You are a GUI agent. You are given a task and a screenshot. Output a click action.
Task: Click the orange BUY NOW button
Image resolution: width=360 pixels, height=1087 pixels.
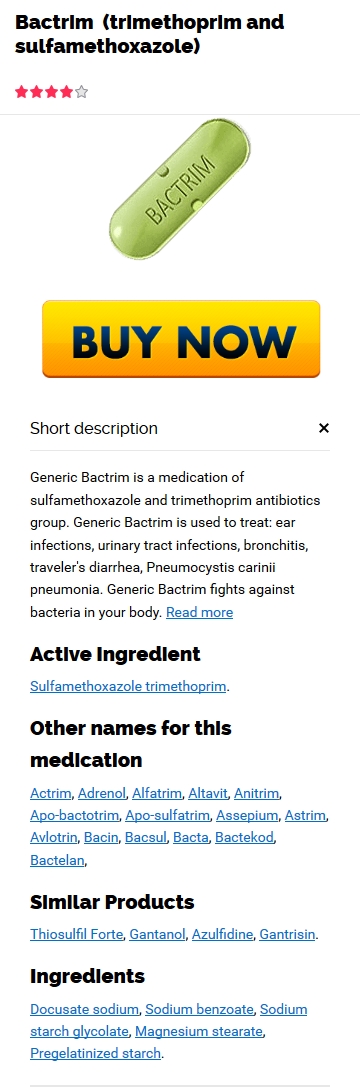(x=181, y=339)
